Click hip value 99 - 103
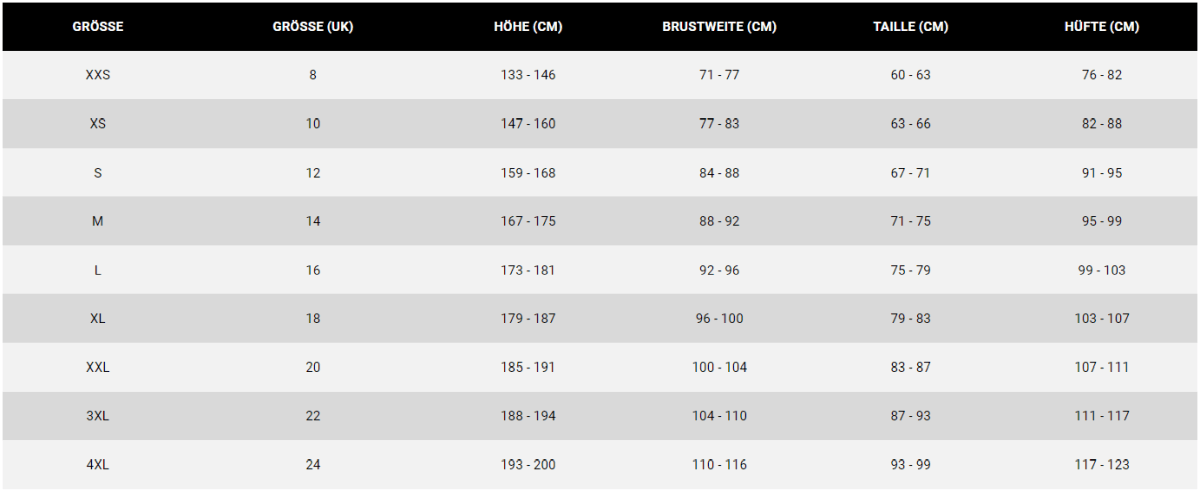The height and width of the screenshot is (491, 1200). click(x=1101, y=270)
